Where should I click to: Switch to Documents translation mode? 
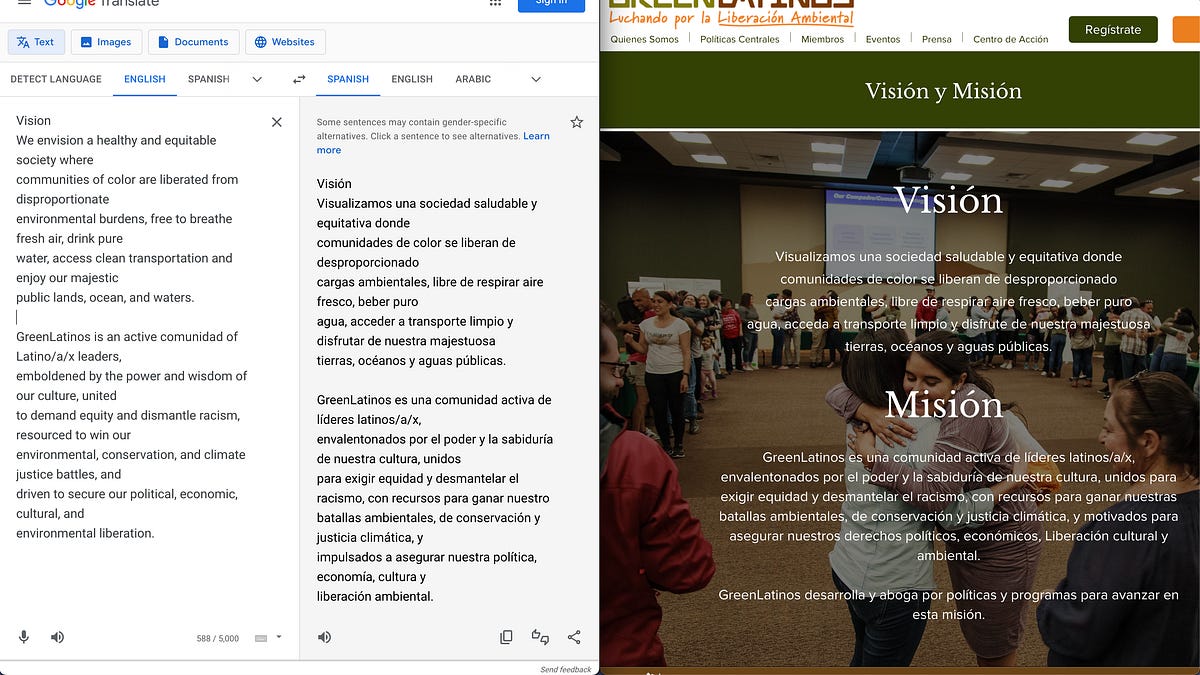[194, 42]
